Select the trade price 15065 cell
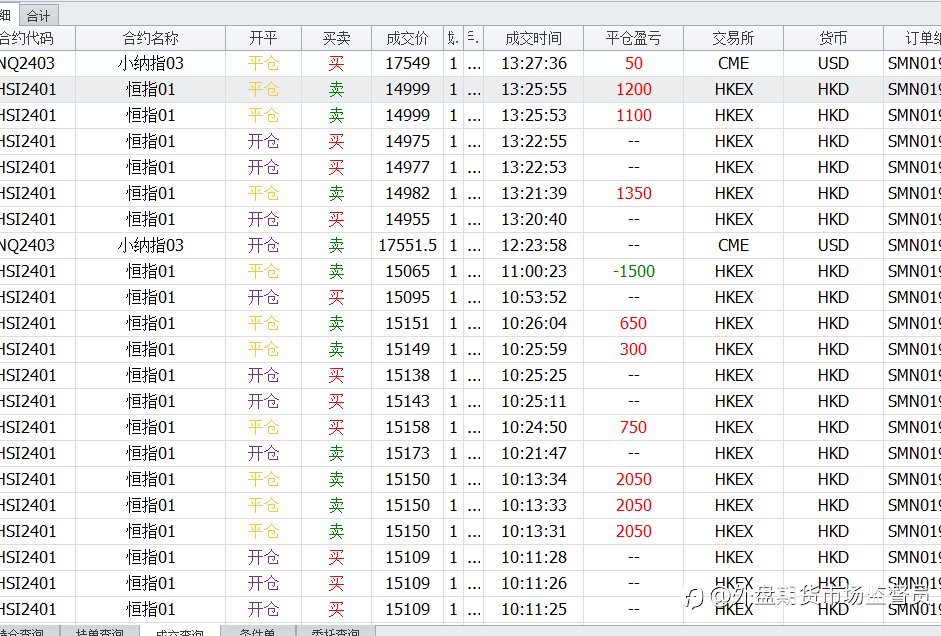 pyautogui.click(x=407, y=271)
